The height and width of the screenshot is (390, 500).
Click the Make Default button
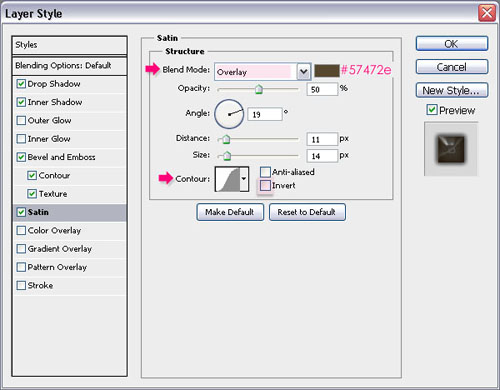pos(230,212)
